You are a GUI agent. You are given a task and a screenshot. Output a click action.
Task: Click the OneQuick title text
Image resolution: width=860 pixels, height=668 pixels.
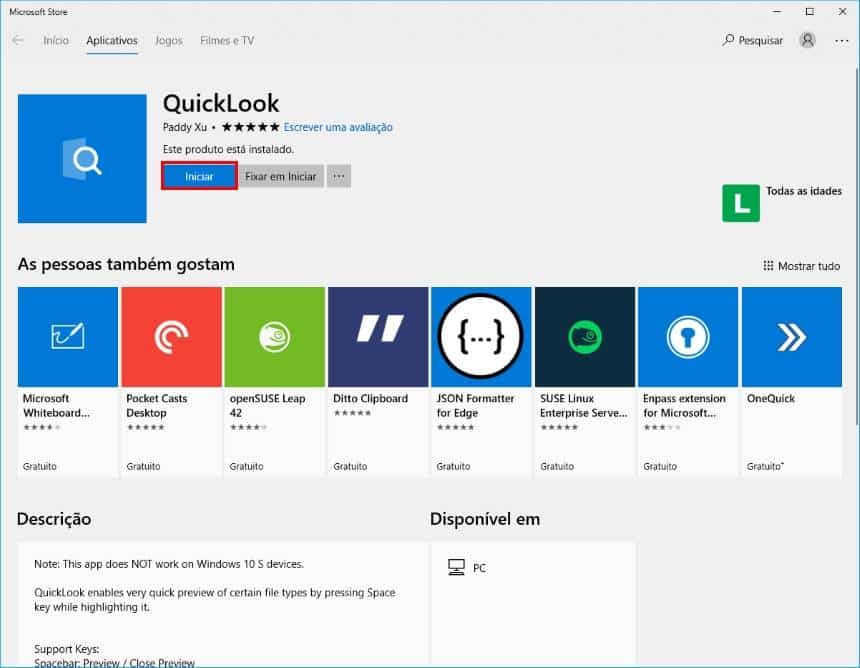pos(771,398)
